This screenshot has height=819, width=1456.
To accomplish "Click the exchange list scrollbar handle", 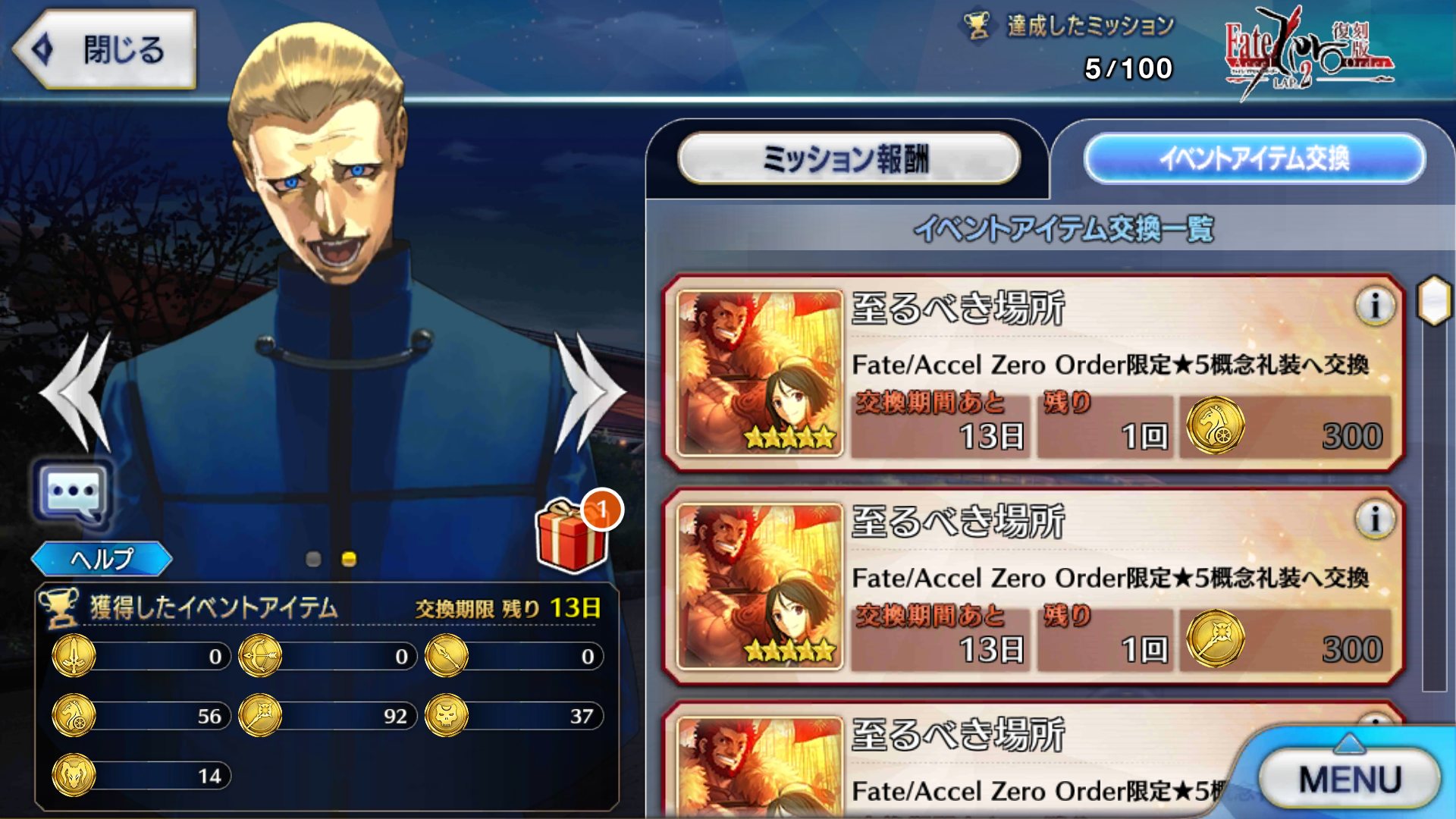I will point(1434,301).
